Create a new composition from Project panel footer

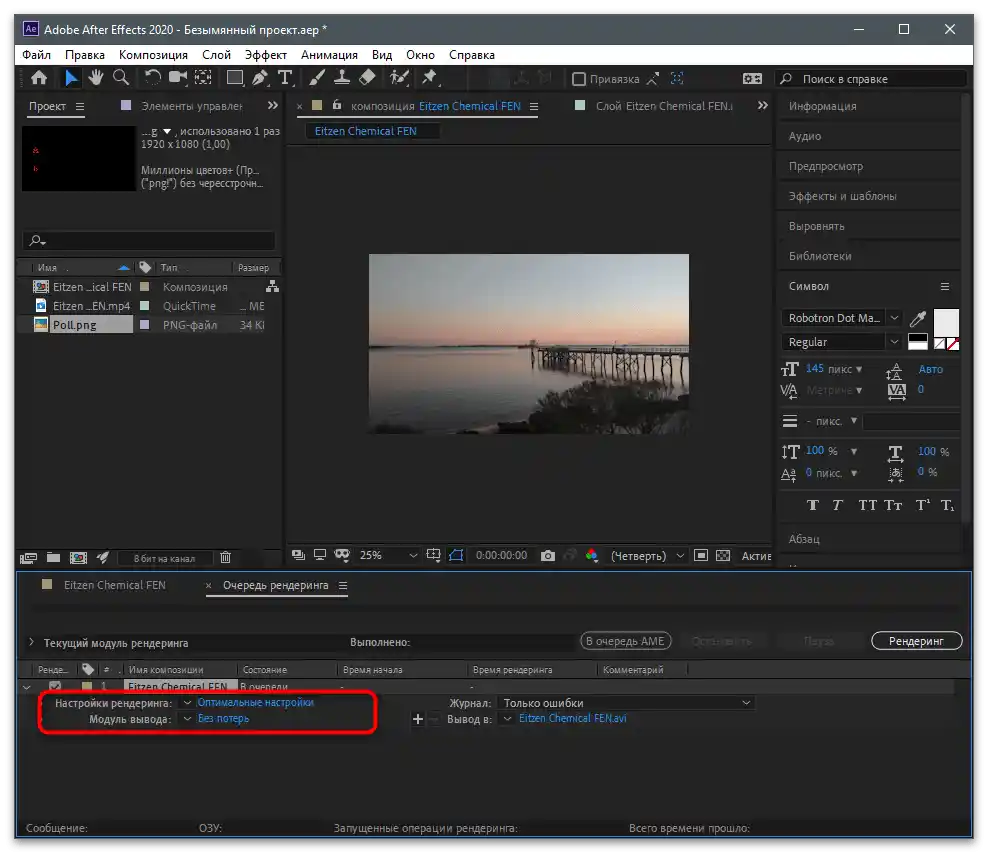point(78,558)
